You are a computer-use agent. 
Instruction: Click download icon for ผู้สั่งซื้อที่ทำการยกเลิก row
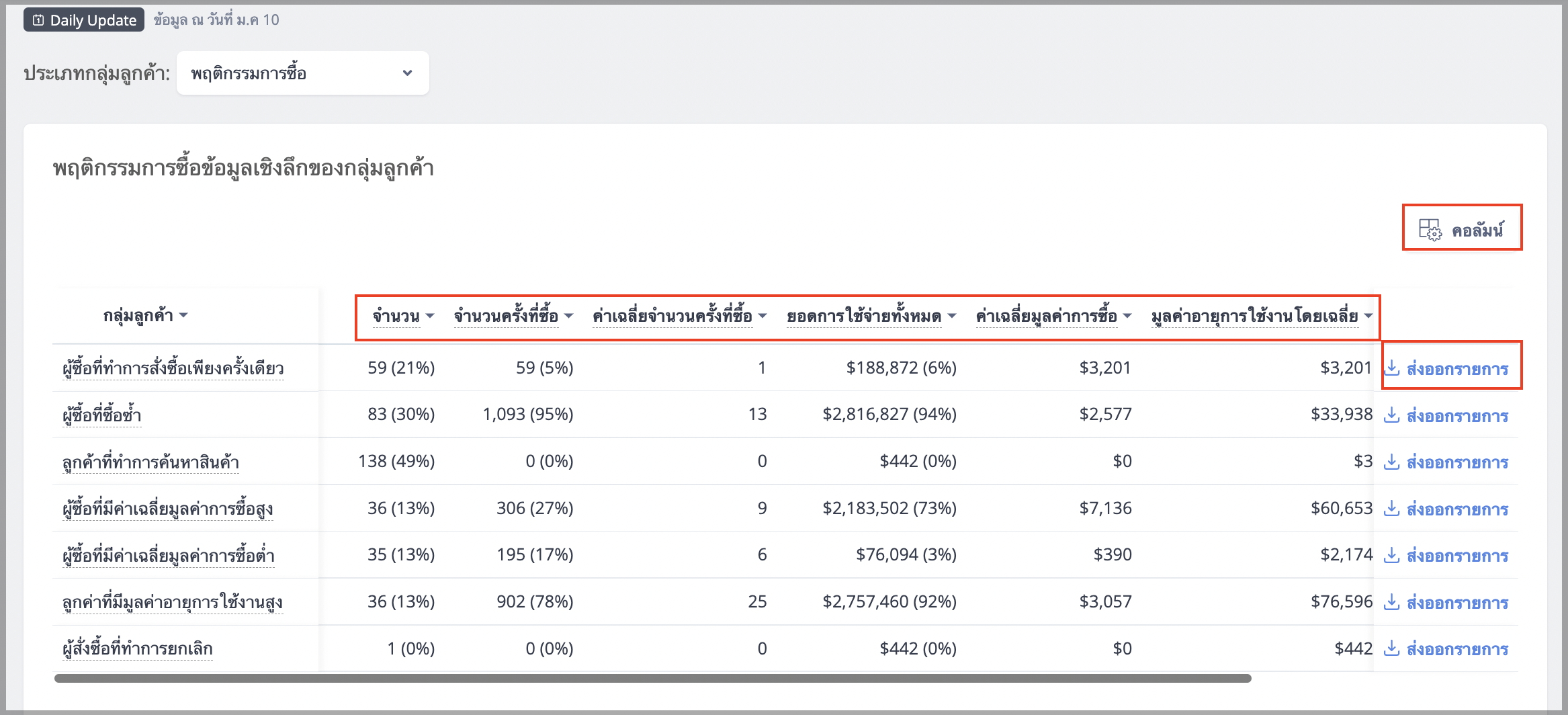coord(1392,648)
